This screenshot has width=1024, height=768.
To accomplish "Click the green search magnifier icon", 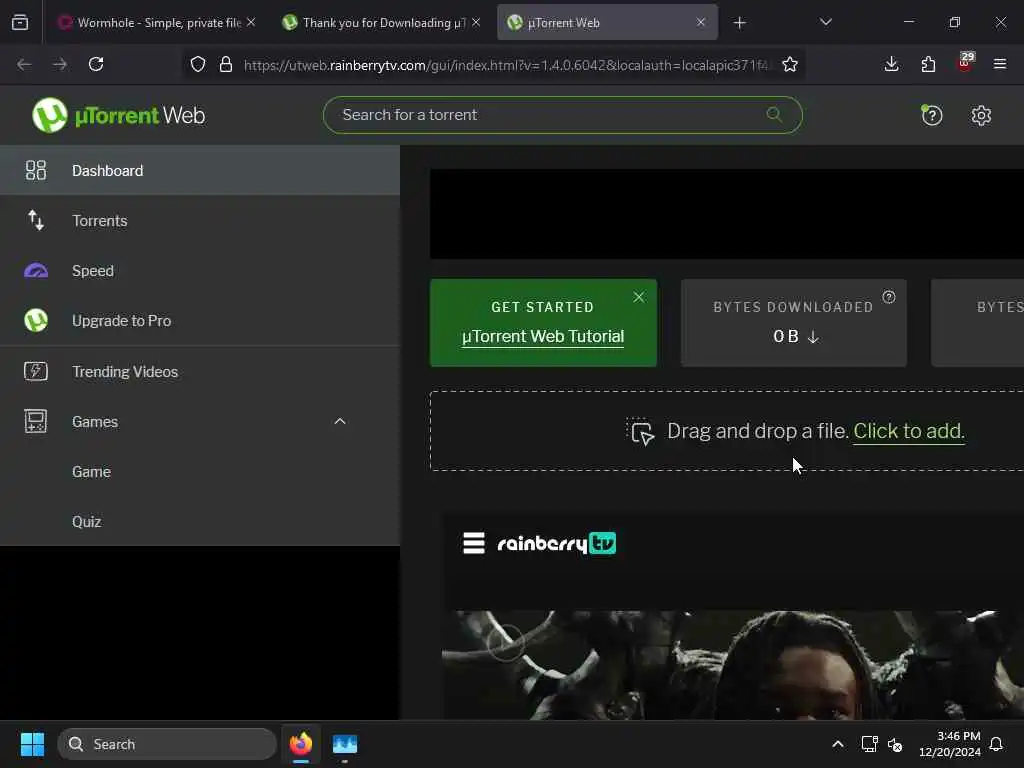I will (774, 115).
